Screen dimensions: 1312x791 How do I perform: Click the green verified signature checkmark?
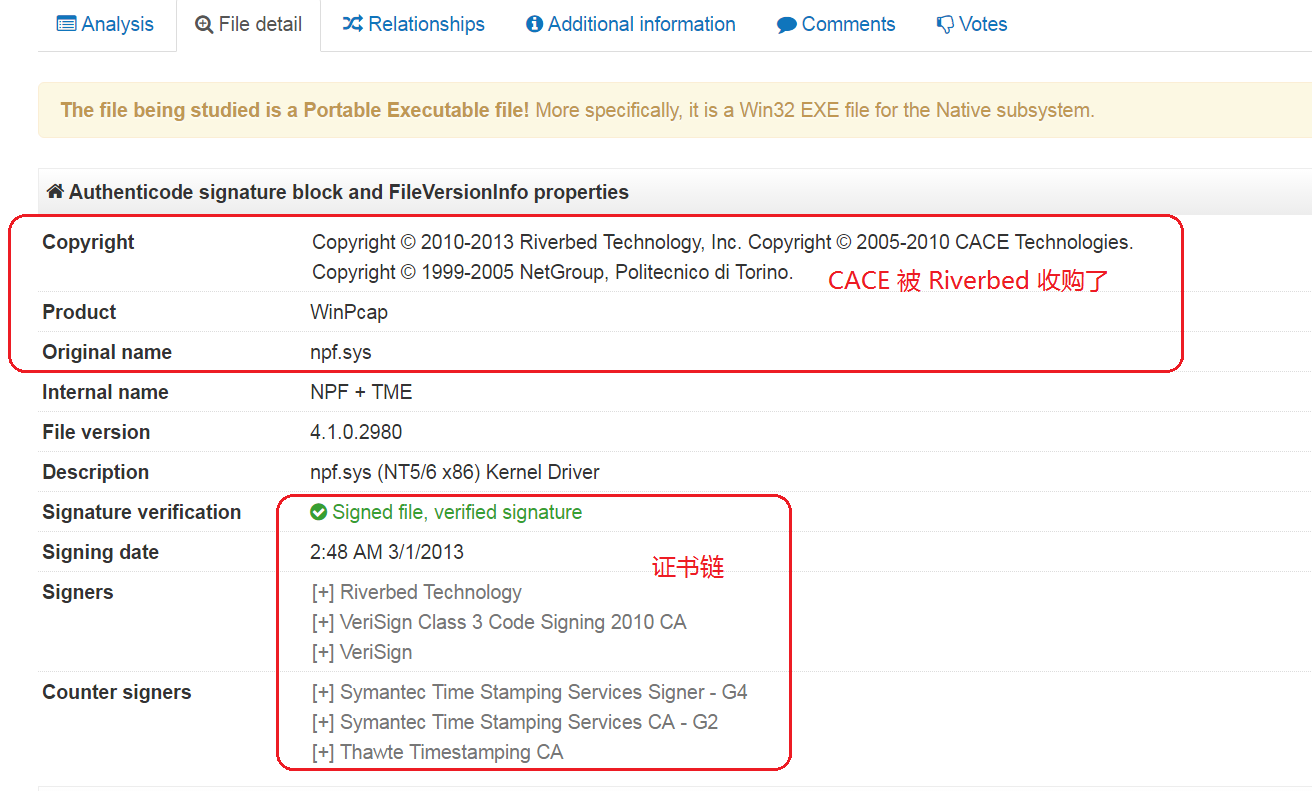319,512
